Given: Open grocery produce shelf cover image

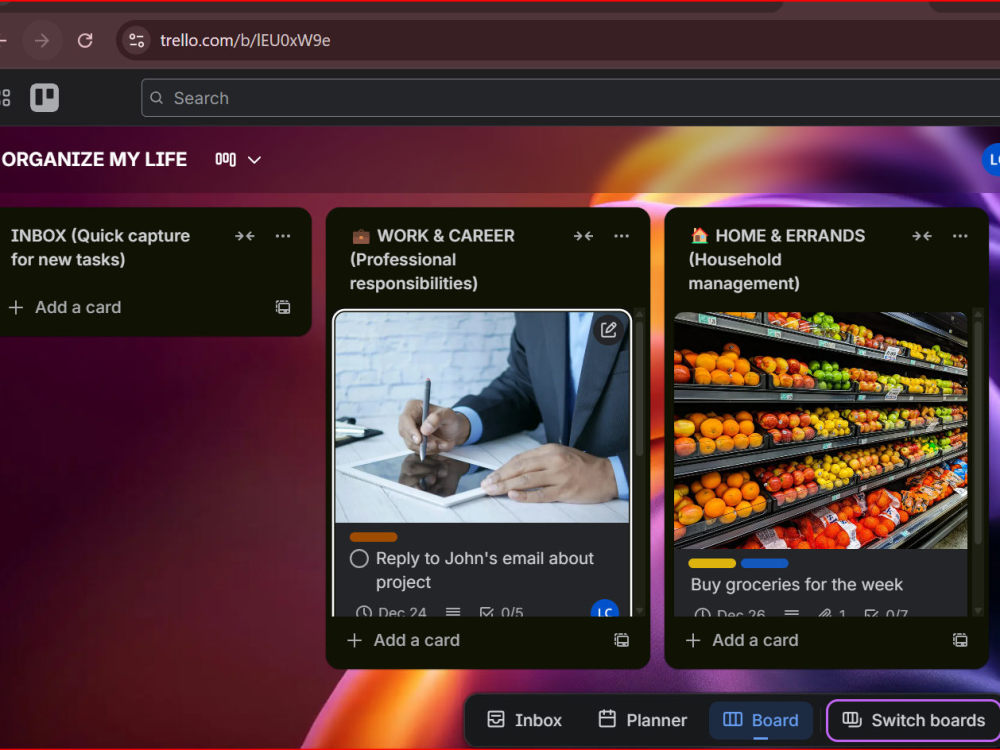Looking at the screenshot, I should 821,430.
